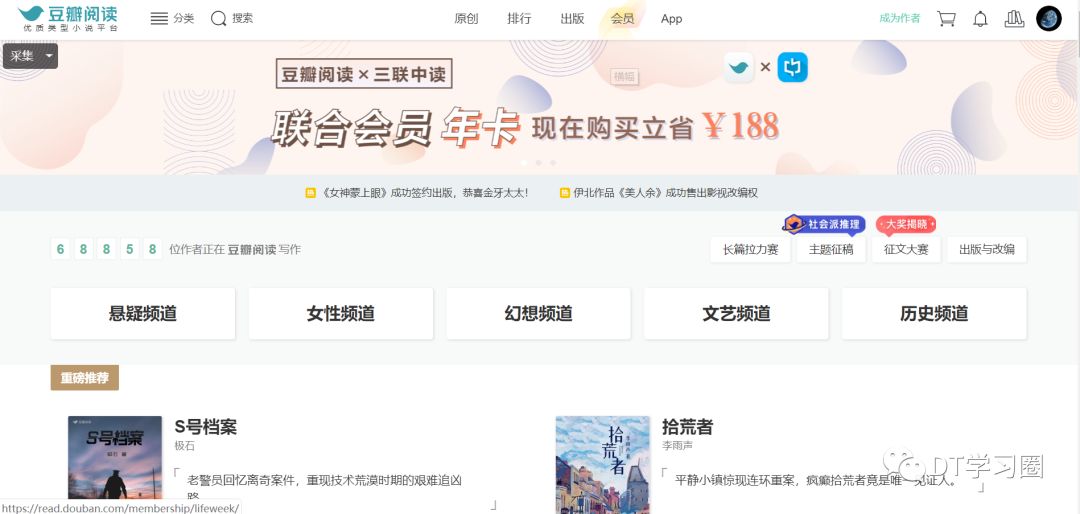Expand the 采集 dropdown arrow
Screen dimensions: 1080x514
tap(49, 56)
